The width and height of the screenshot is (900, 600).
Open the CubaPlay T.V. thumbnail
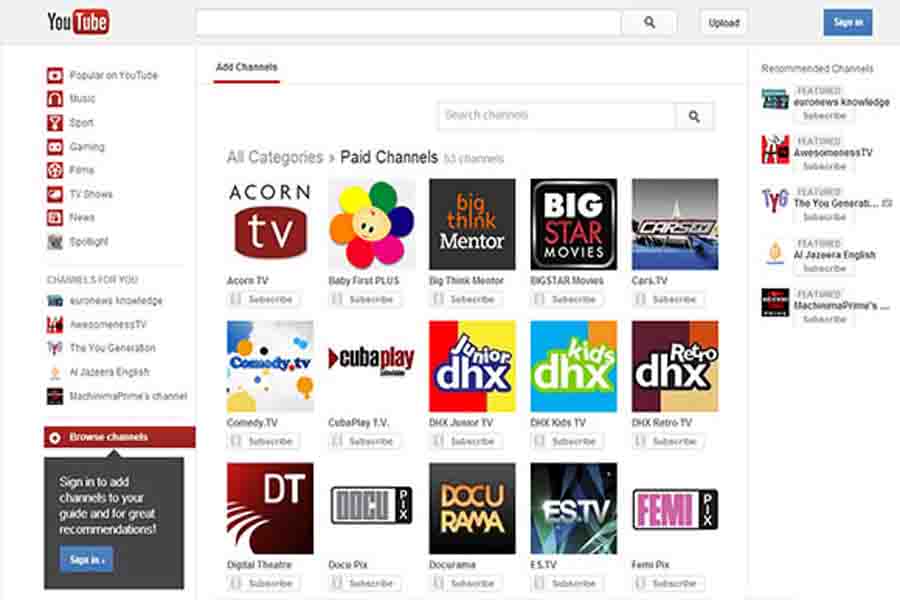pos(371,366)
